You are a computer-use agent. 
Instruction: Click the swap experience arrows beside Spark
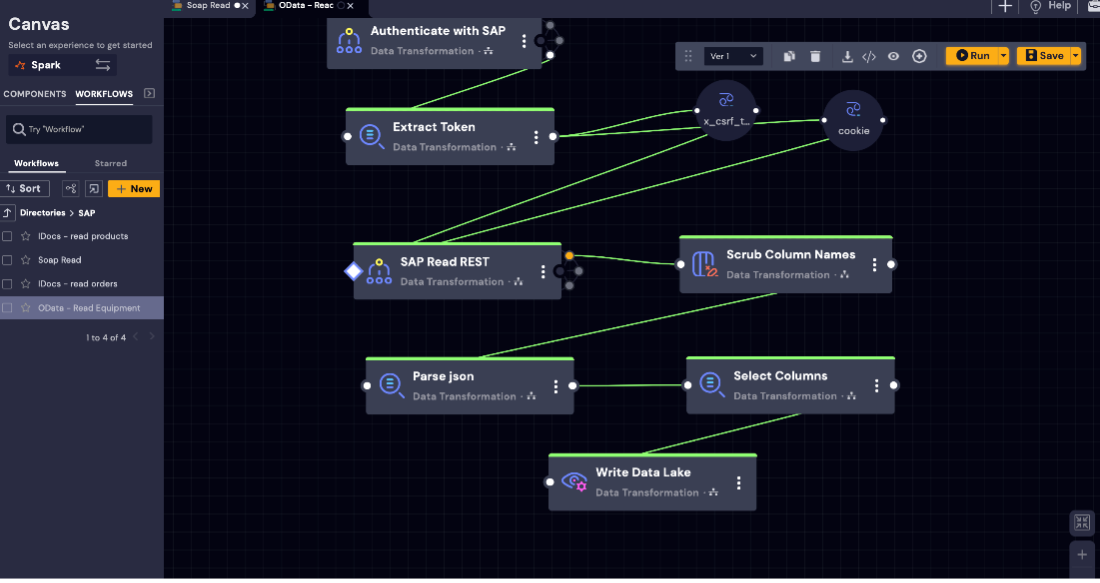coord(103,65)
